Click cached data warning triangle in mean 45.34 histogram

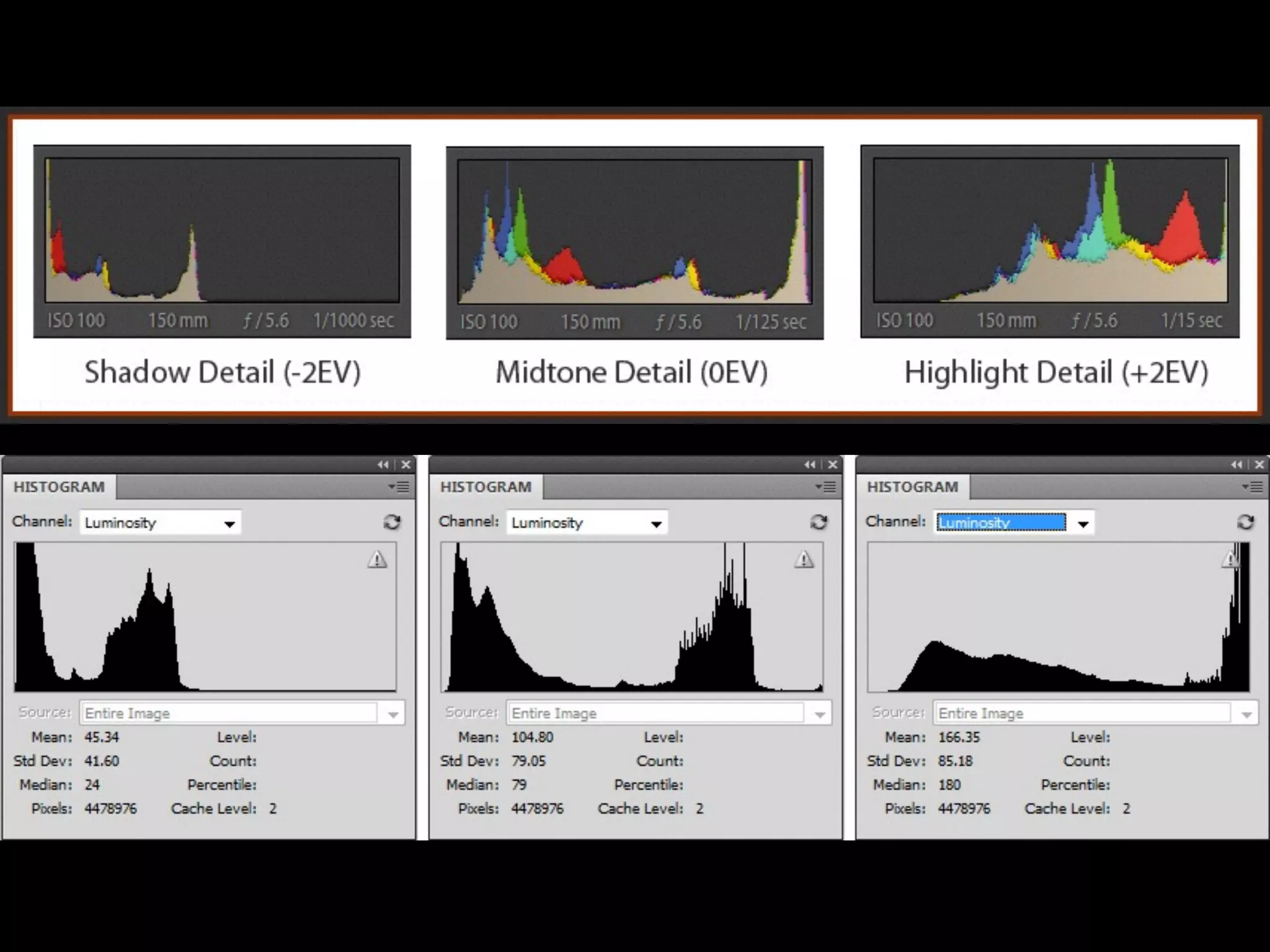(x=377, y=560)
